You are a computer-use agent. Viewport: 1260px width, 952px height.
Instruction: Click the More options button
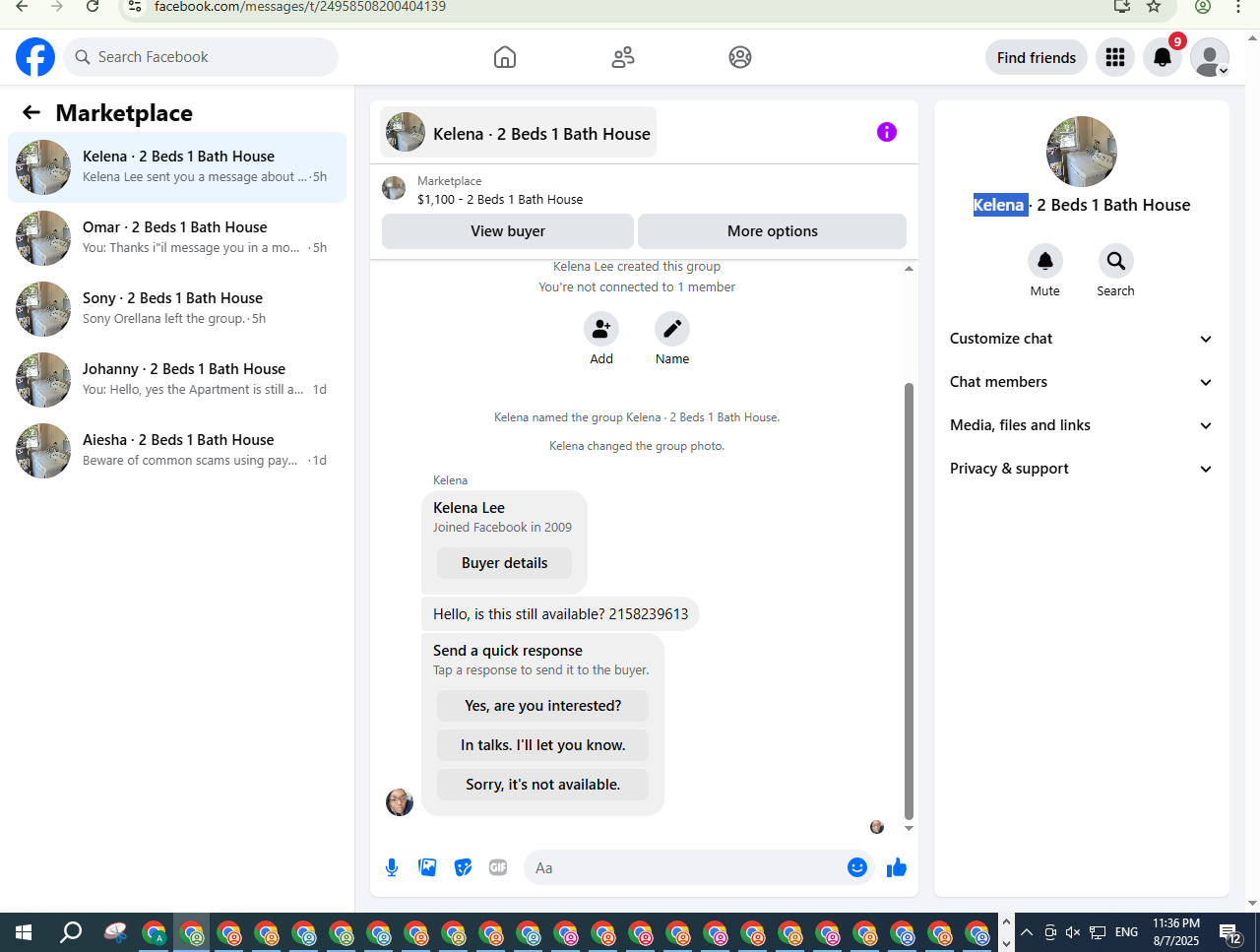tap(773, 231)
